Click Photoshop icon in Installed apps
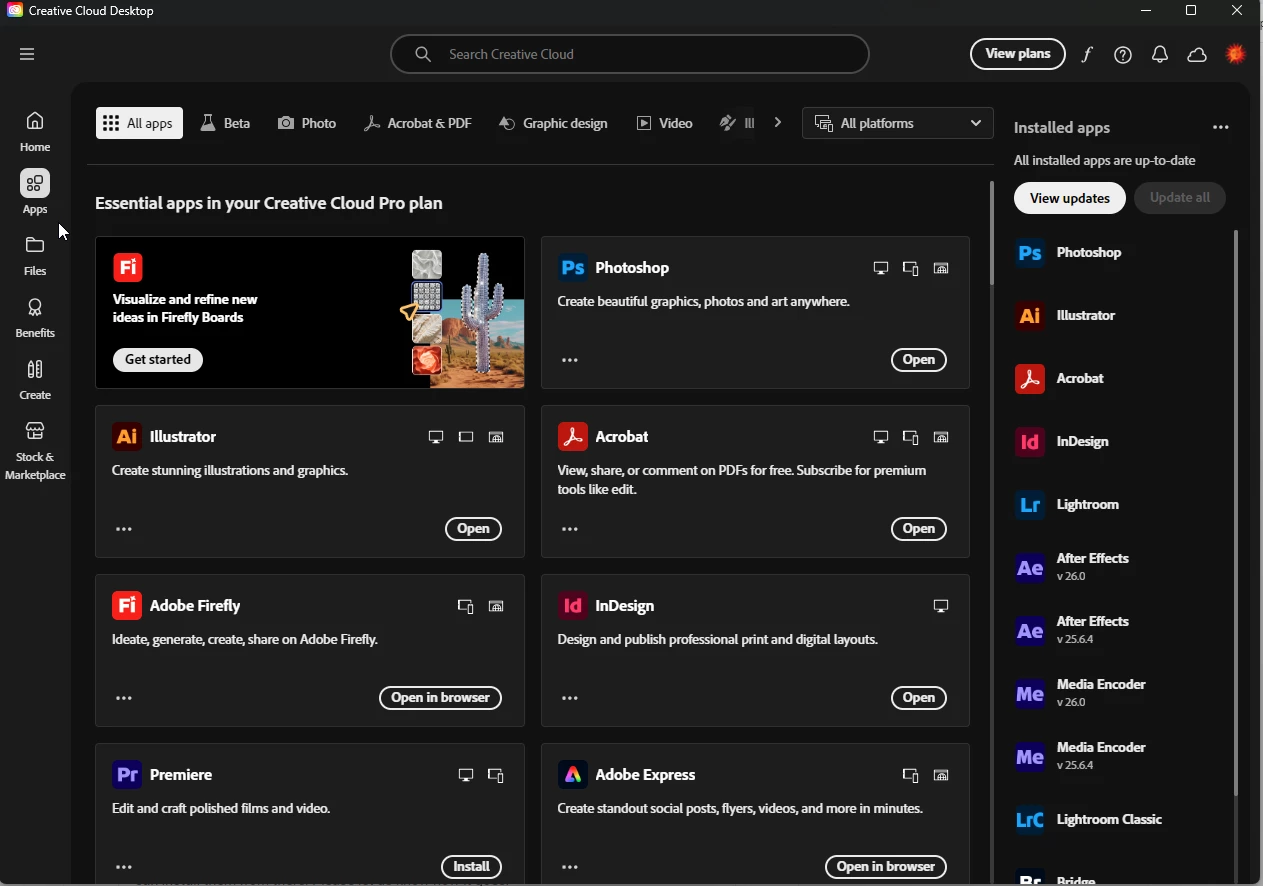Viewport: 1263px width, 886px height. tap(1030, 253)
